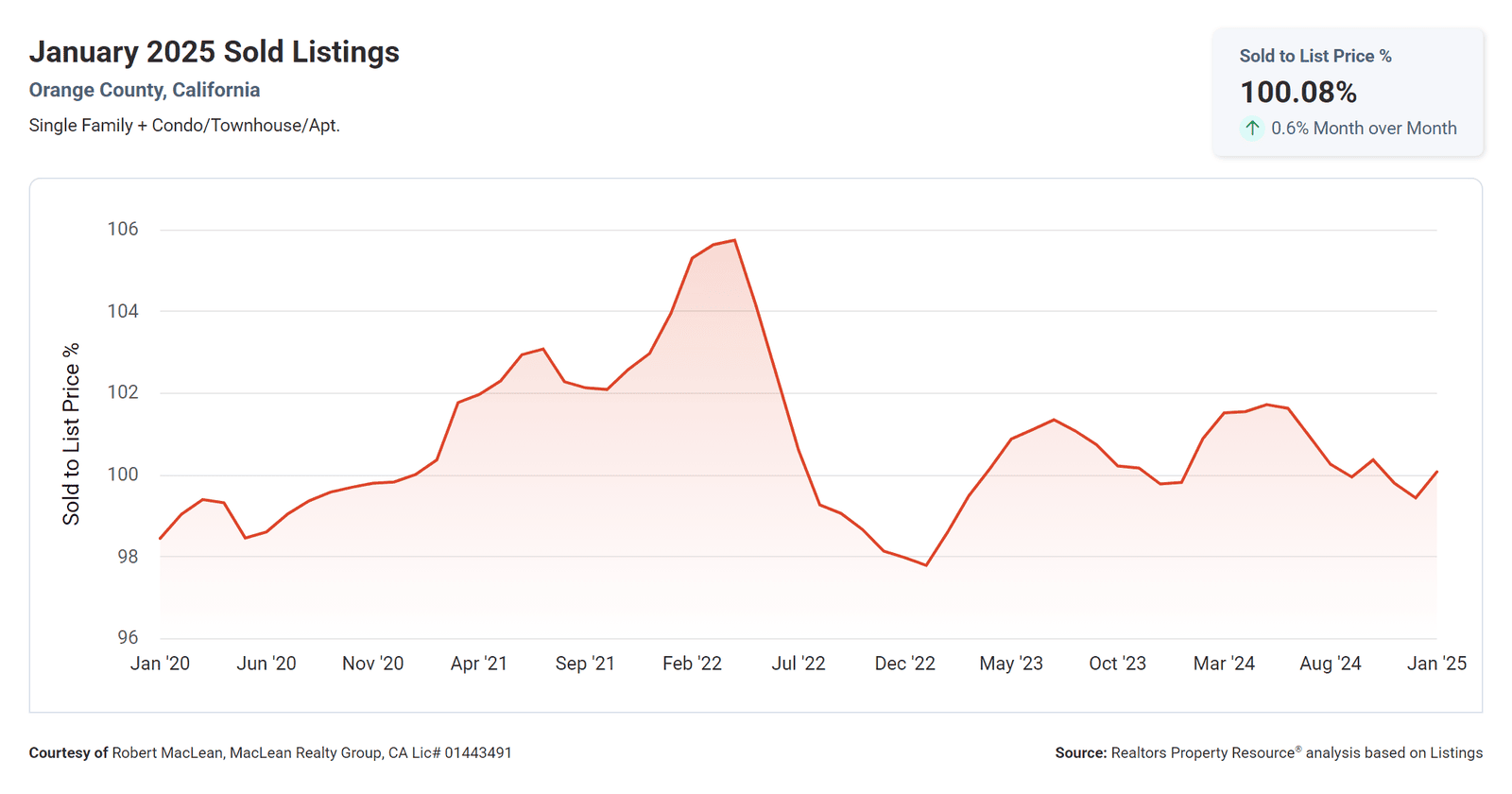The image size is (1512, 794).
Task: Click the x-axis label Oct '23
Action: pos(1117,664)
